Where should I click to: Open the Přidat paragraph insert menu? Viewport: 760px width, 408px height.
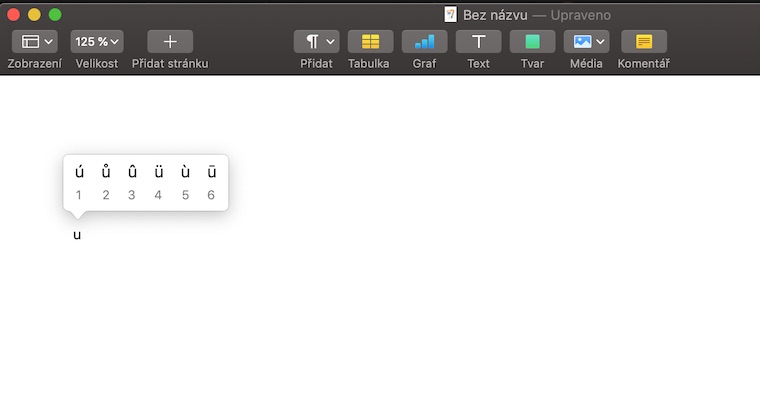pos(317,42)
